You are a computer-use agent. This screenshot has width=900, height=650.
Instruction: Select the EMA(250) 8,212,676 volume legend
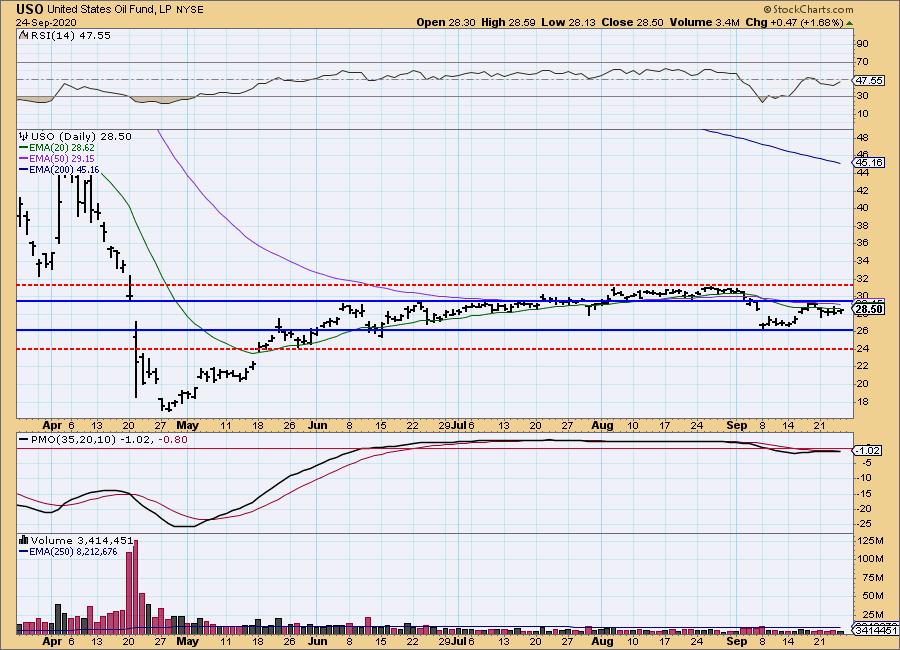pos(68,552)
